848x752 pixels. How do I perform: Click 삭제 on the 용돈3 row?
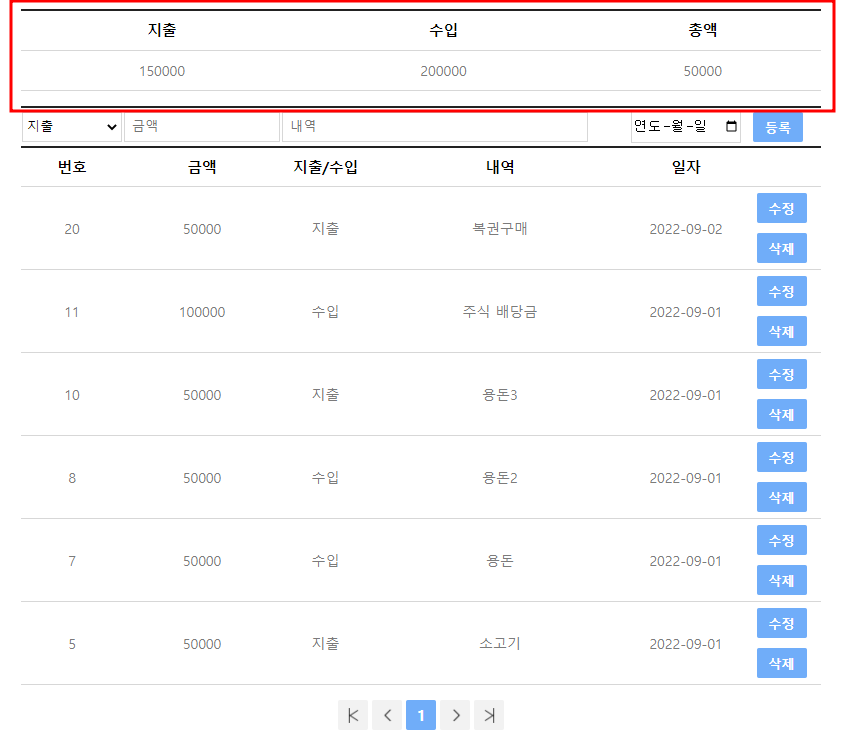[781, 414]
